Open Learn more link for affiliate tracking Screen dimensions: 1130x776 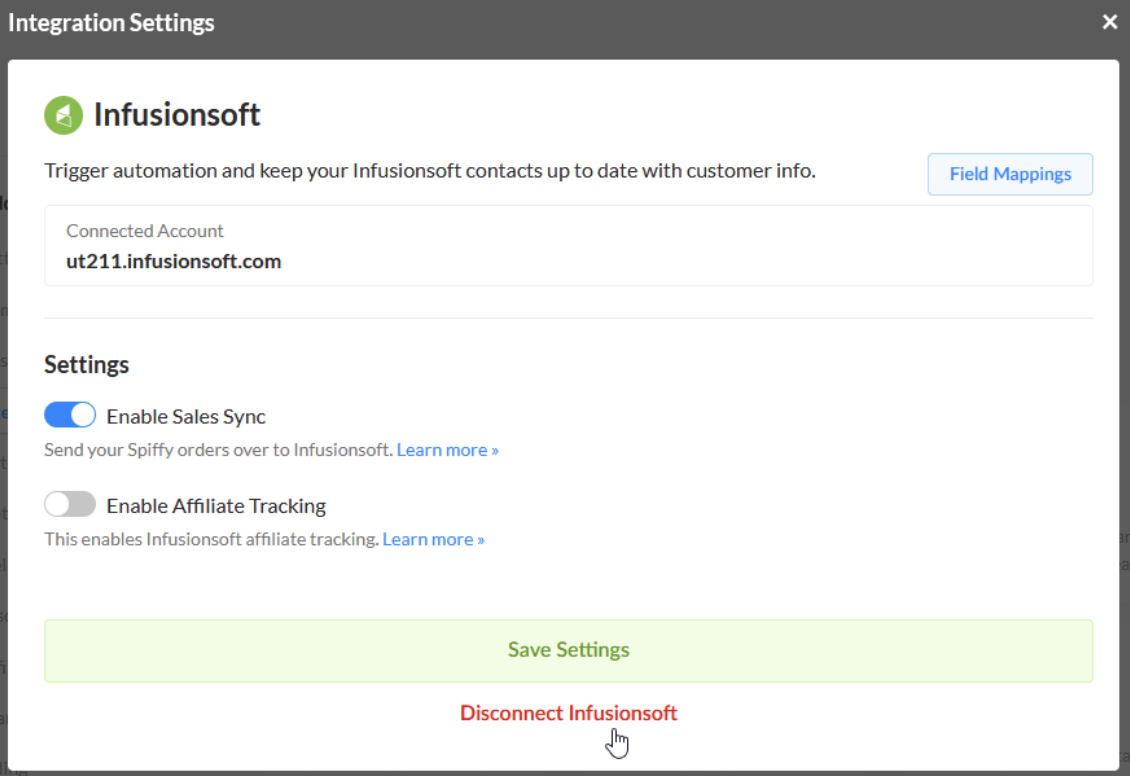coord(433,539)
